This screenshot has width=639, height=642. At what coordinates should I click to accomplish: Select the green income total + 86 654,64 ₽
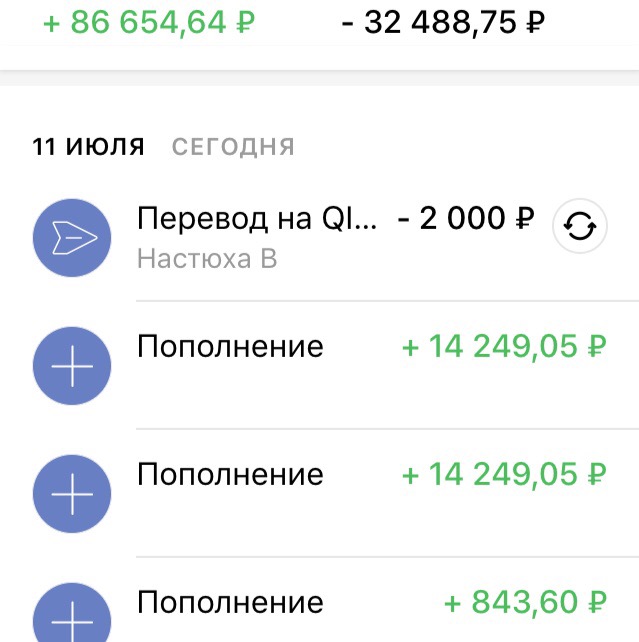pyautogui.click(x=149, y=23)
